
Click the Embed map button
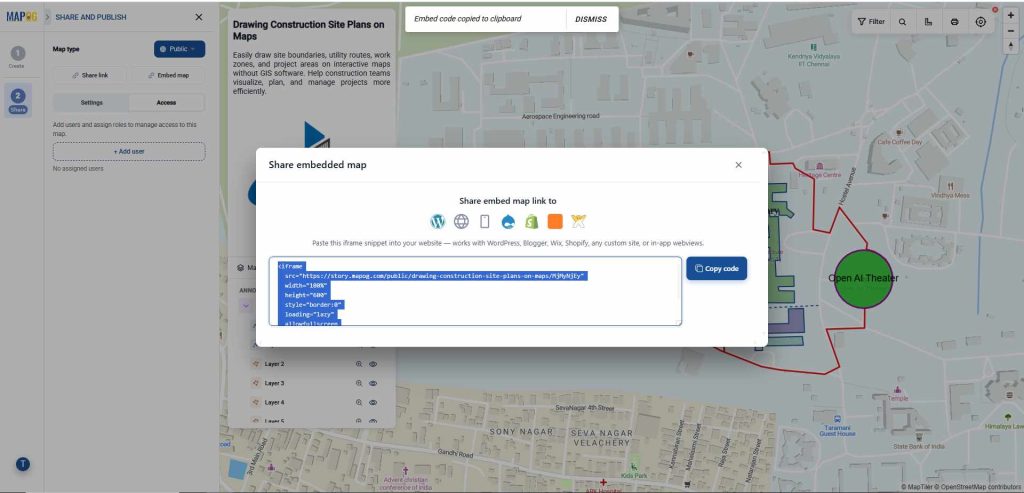(x=168, y=75)
